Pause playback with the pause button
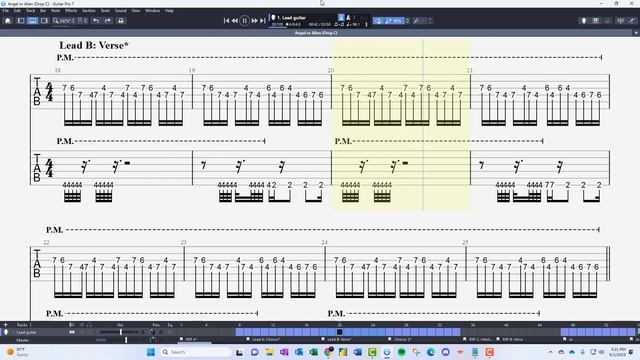 (244, 21)
